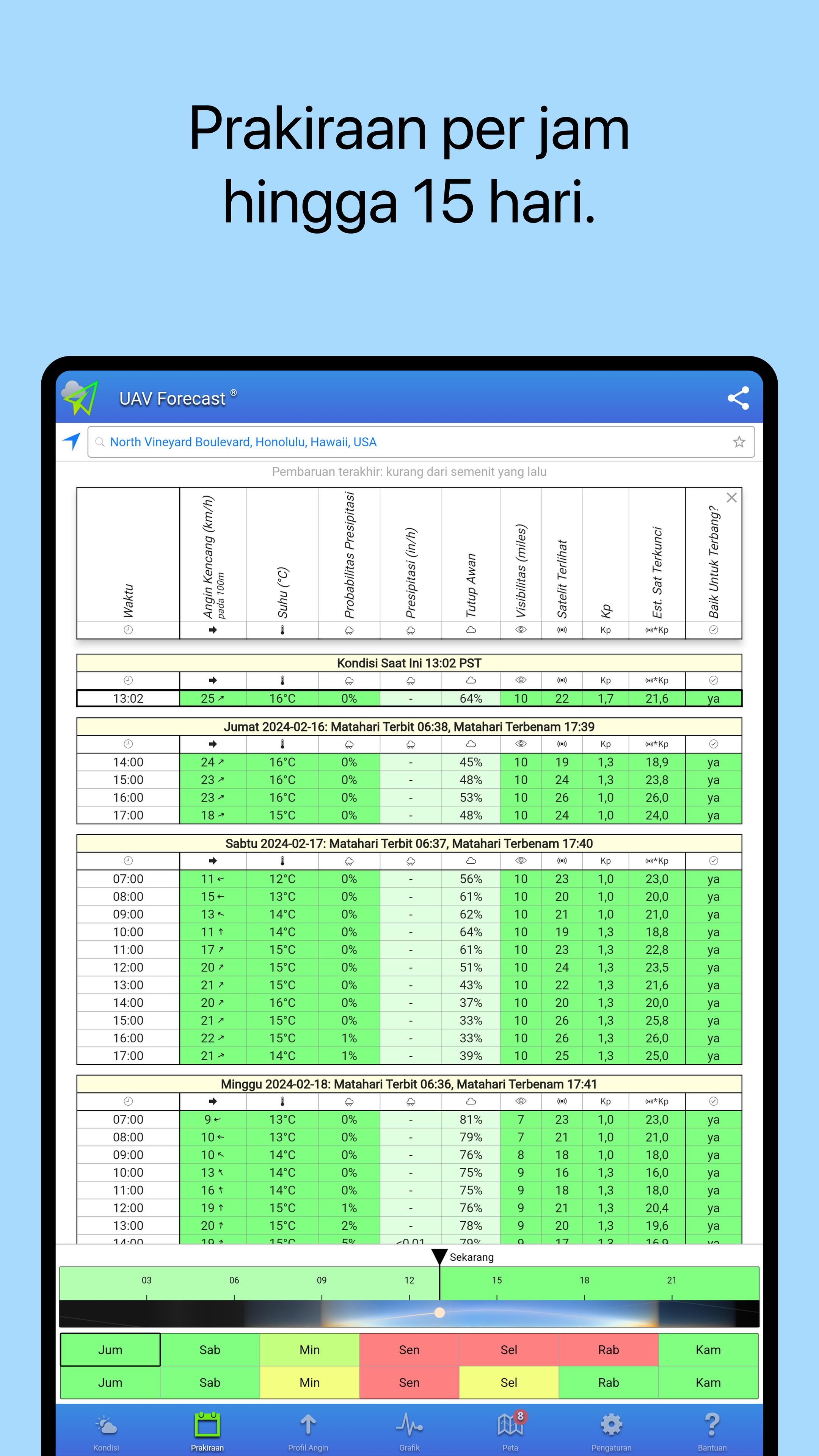This screenshot has width=819, height=1456.
Task: Select bottom row Jum day button
Action: pyautogui.click(x=110, y=1382)
